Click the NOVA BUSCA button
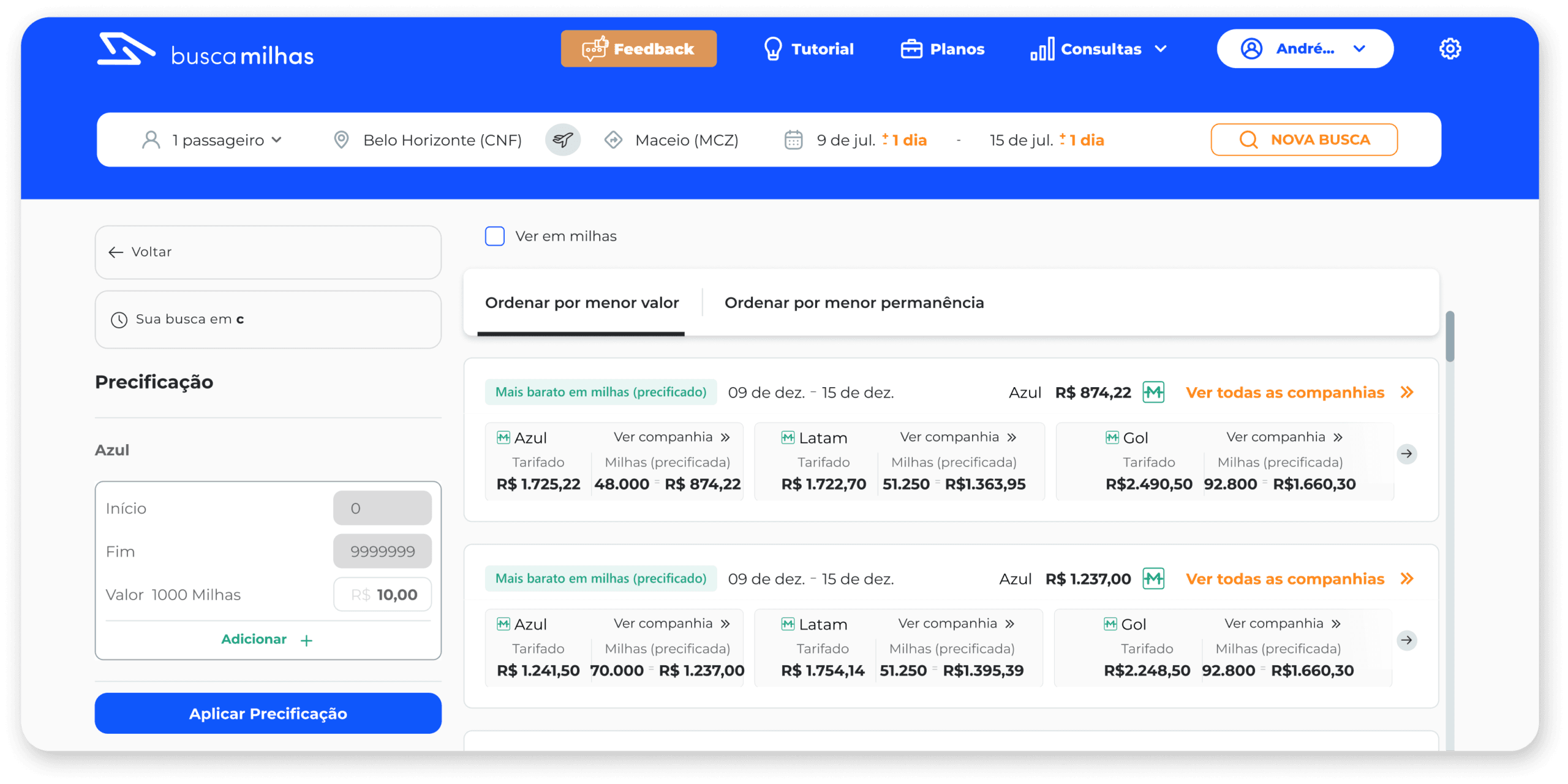1568x784 pixels. click(x=1303, y=140)
